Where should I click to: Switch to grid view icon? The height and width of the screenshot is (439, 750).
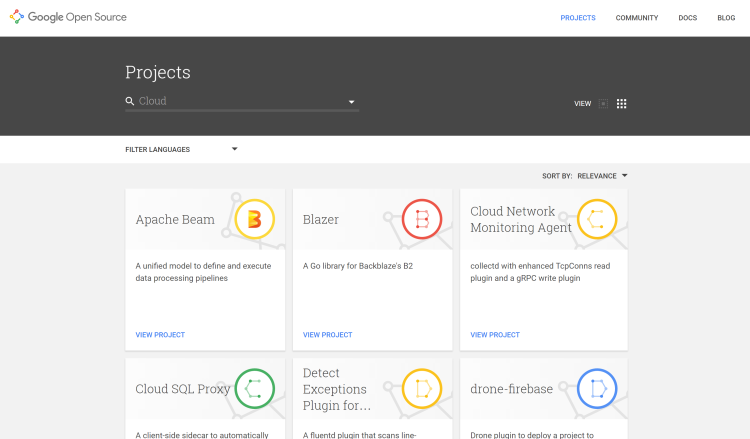coord(621,104)
